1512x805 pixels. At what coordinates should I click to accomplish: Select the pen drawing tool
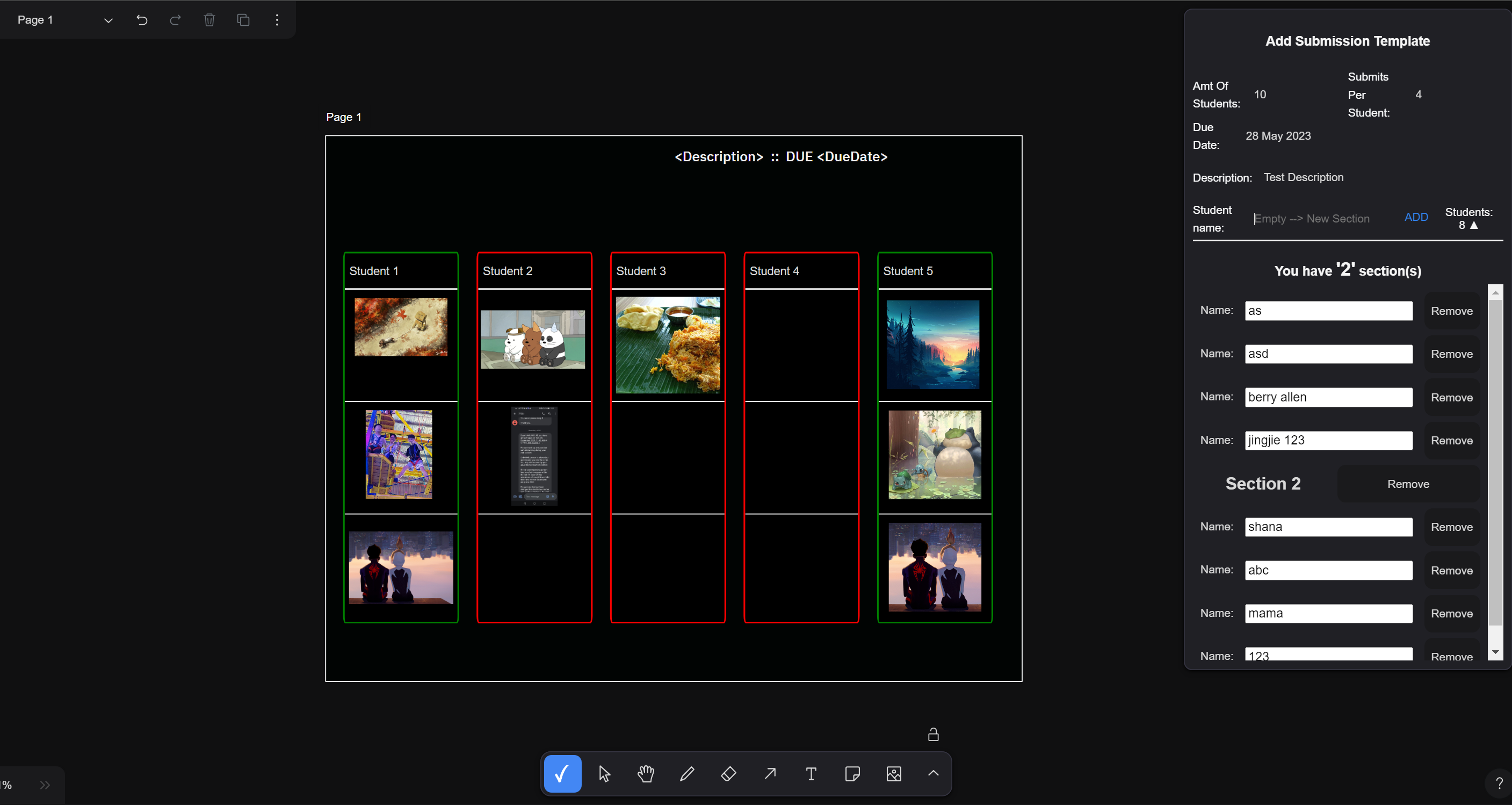point(687,773)
